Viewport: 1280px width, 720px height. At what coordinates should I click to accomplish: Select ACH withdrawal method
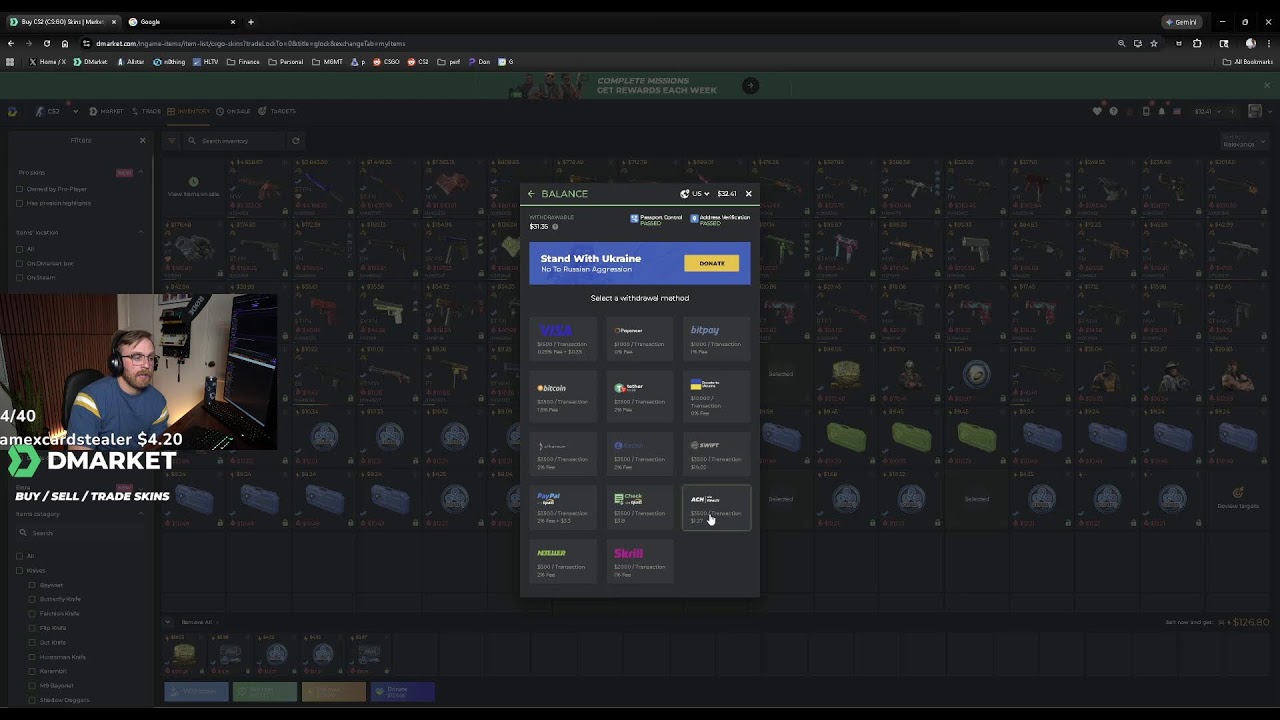click(717, 508)
